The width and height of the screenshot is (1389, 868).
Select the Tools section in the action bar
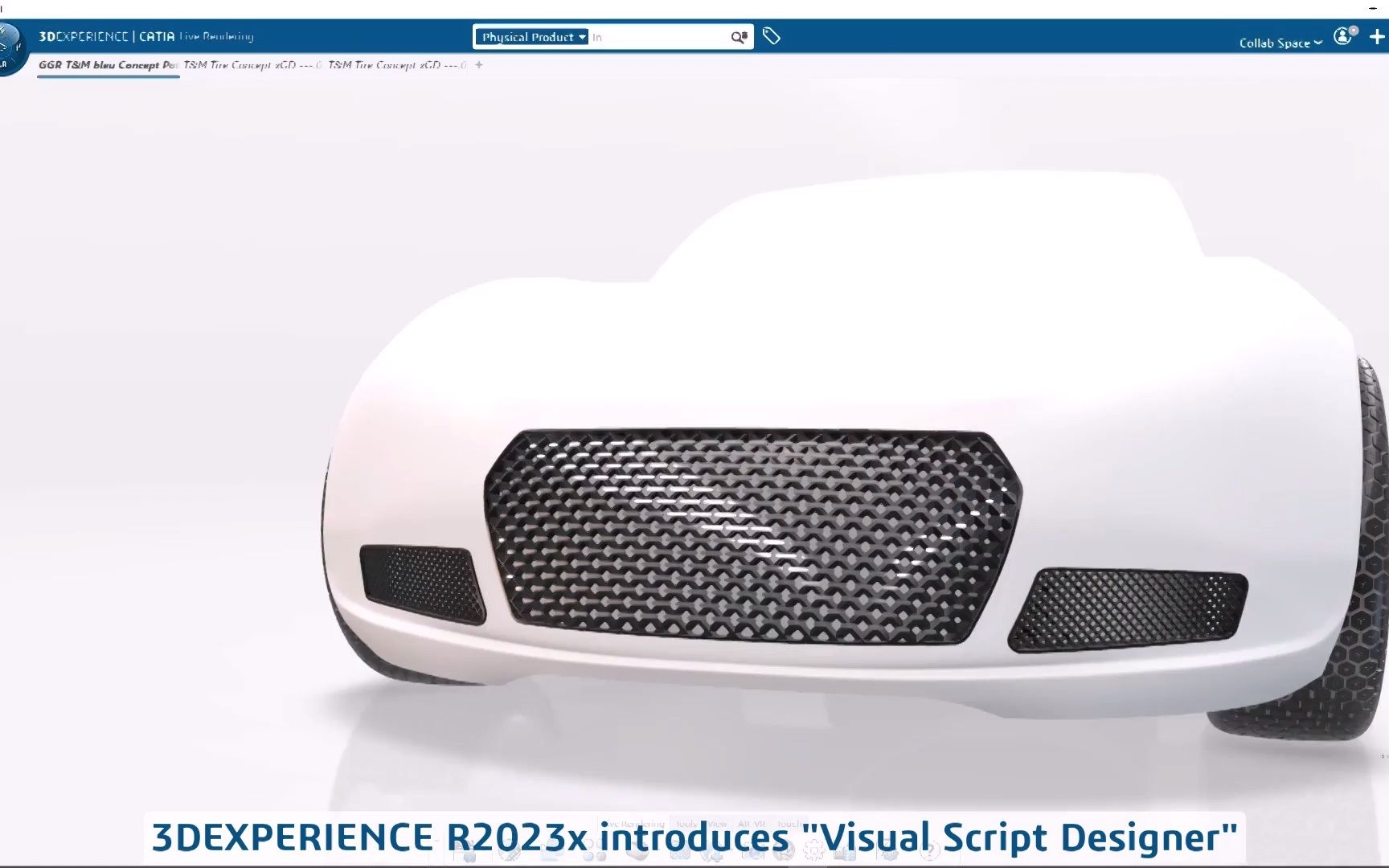coord(687,823)
